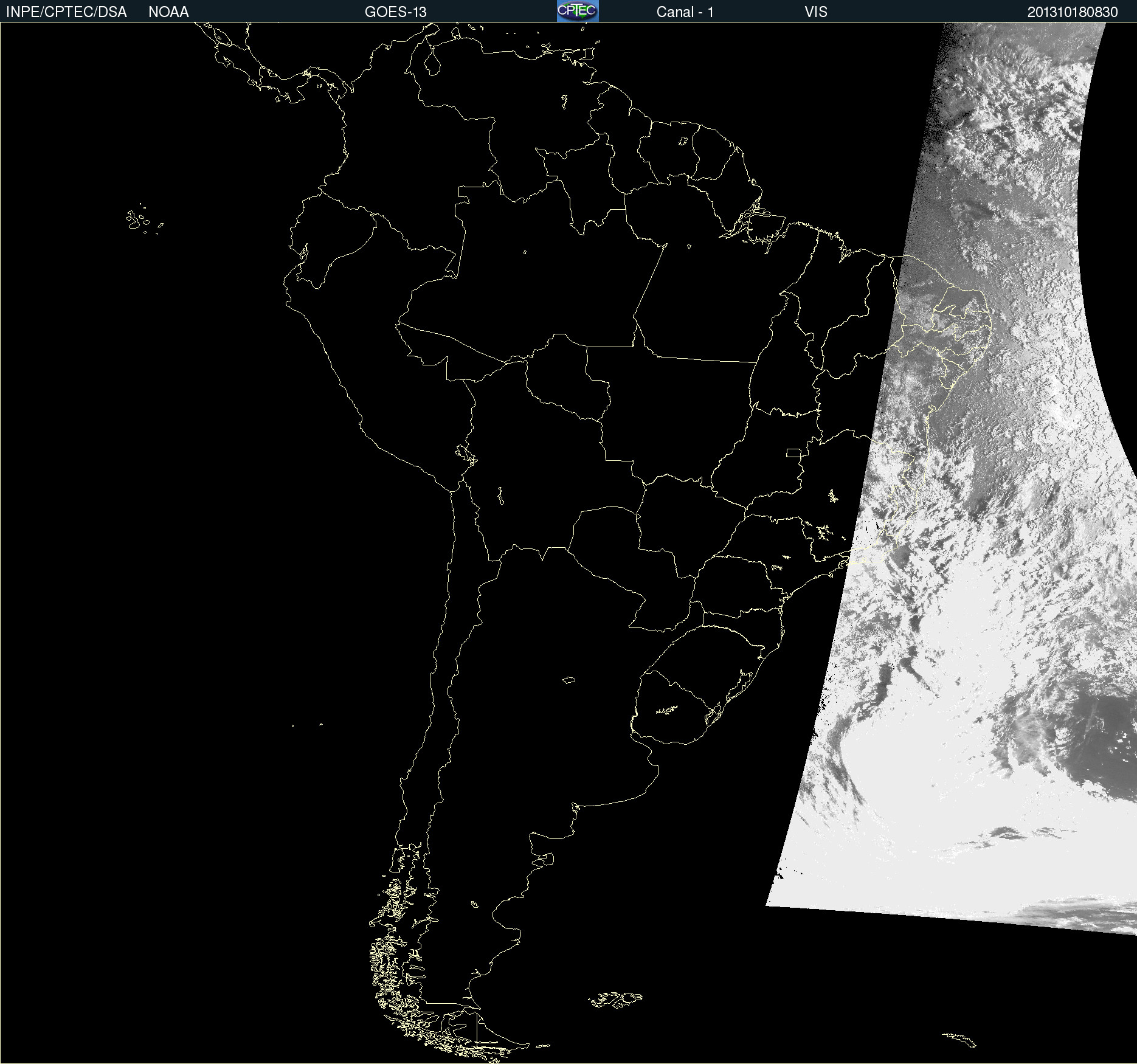The height and width of the screenshot is (1064, 1137).
Task: Select the Canal - 1 channel label
Action: click(x=685, y=12)
